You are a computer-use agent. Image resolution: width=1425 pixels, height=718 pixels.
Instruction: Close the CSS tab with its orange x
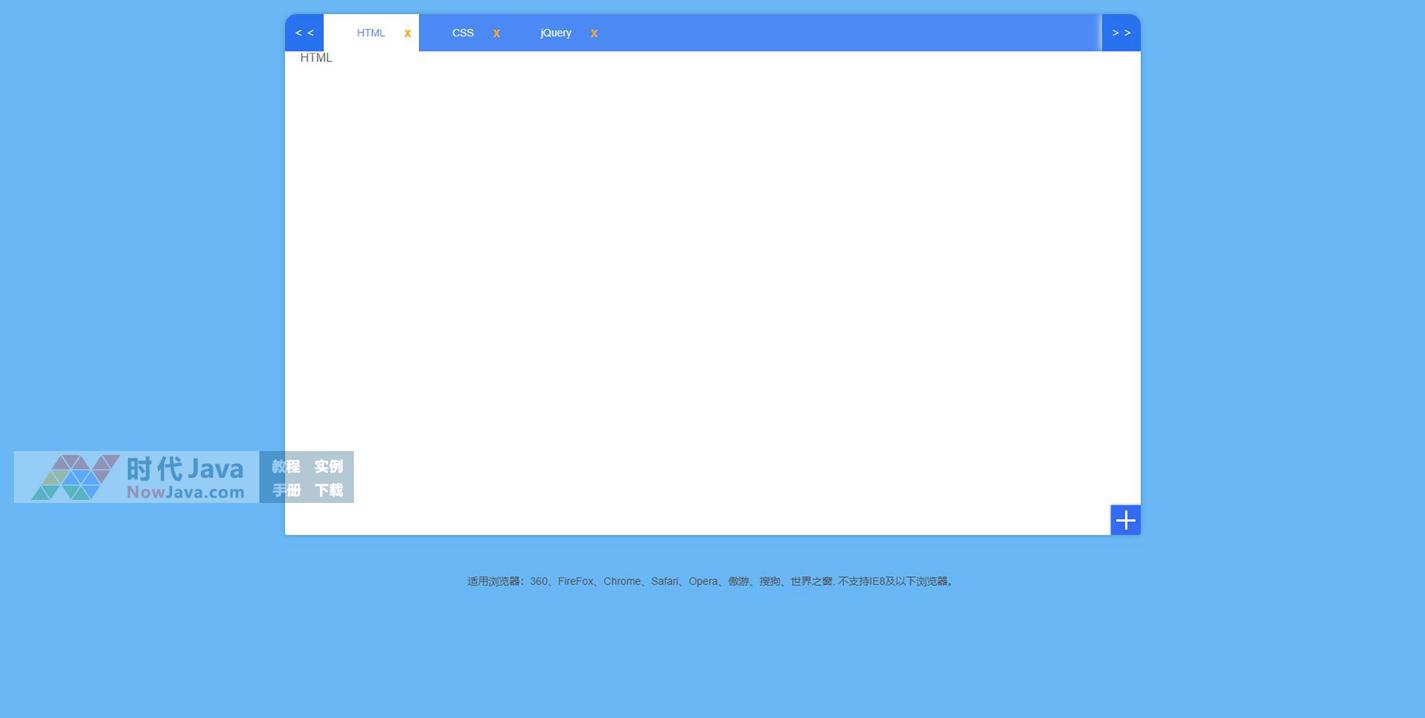tap(496, 33)
